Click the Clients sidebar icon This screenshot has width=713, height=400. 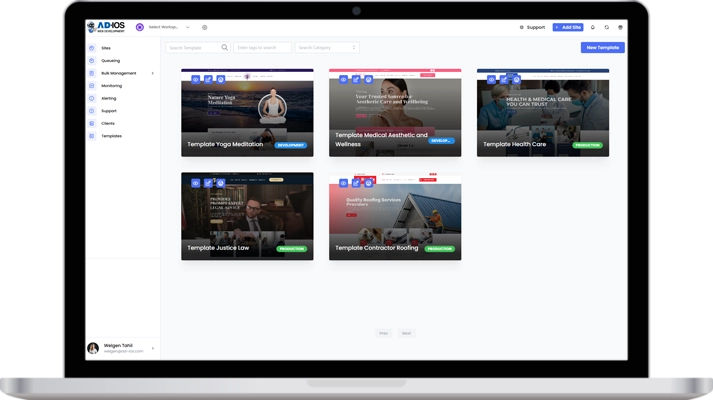[92, 124]
